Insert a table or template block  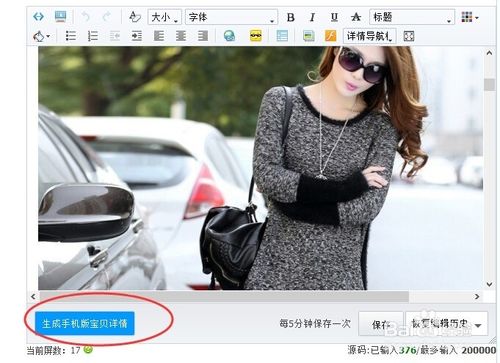tap(282, 36)
